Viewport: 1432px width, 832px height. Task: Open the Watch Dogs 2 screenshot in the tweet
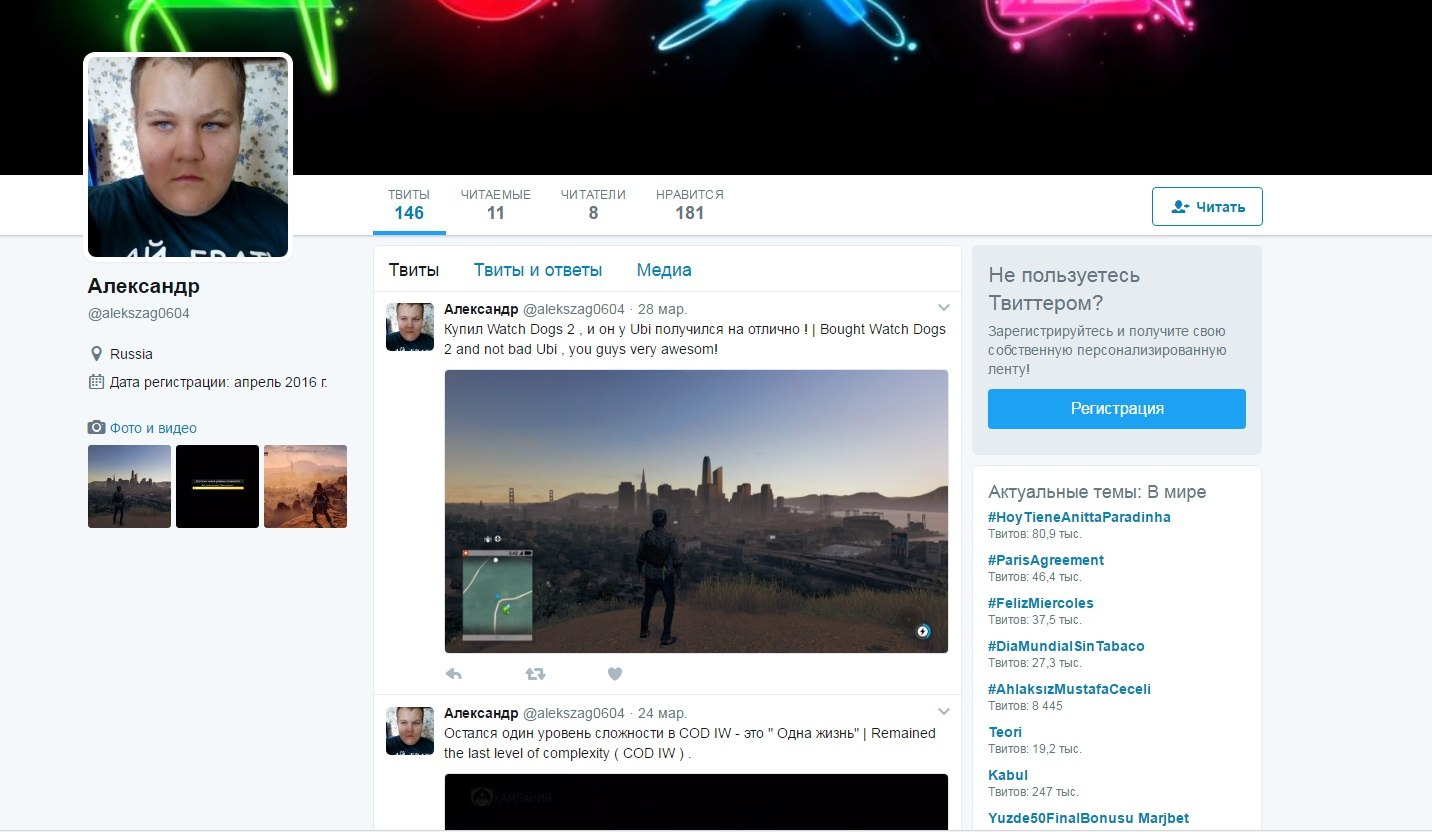point(696,511)
